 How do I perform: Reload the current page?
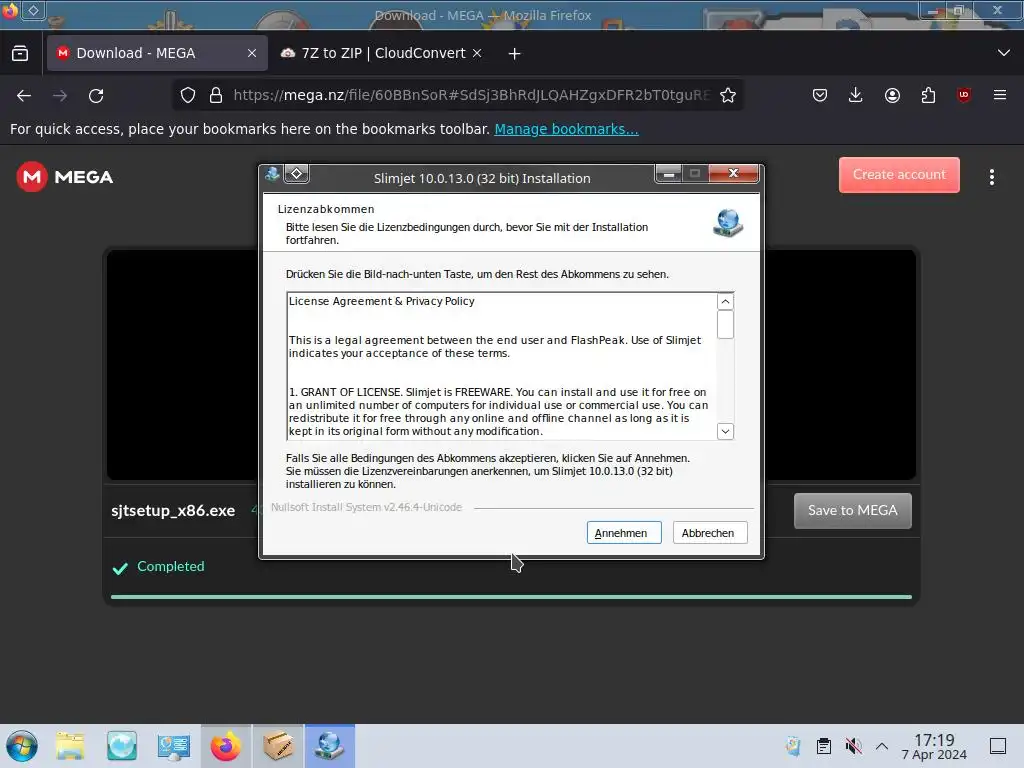97,96
